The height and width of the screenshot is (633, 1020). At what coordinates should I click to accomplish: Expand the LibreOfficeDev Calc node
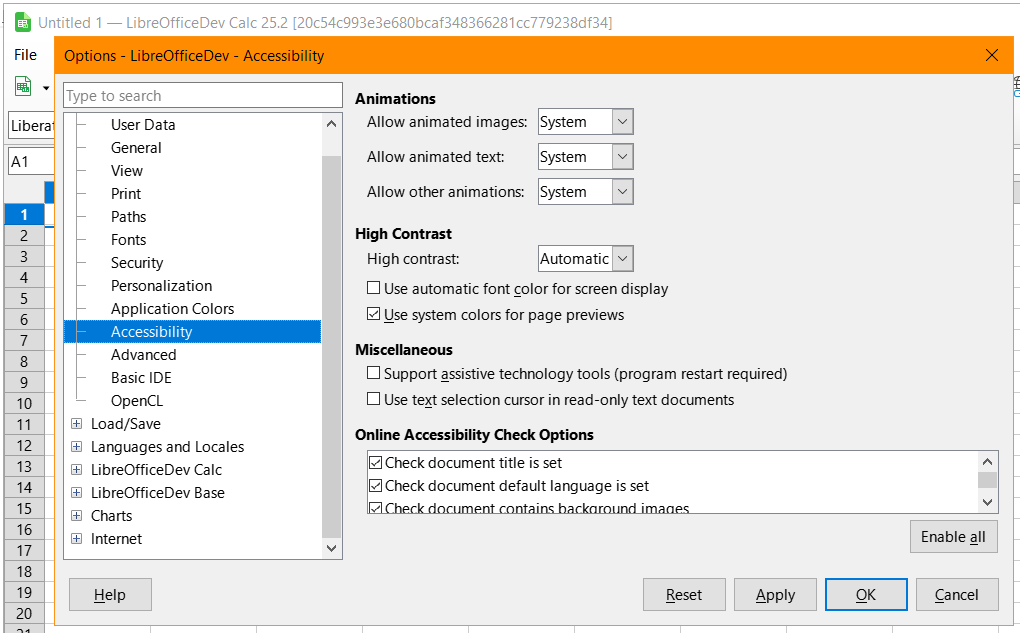pos(77,470)
